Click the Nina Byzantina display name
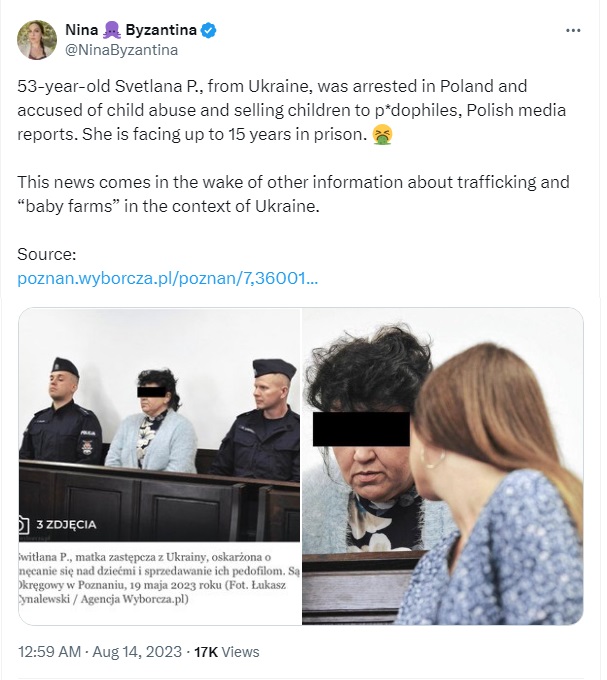This screenshot has width=607, height=680. pyautogui.click(x=131, y=30)
